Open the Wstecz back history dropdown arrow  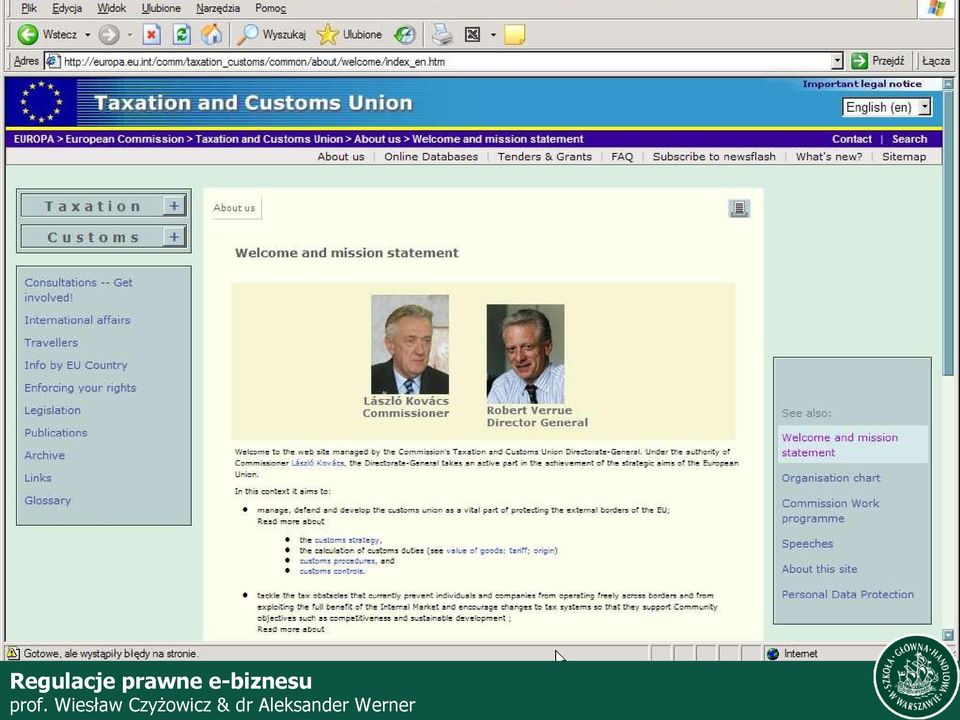point(88,35)
